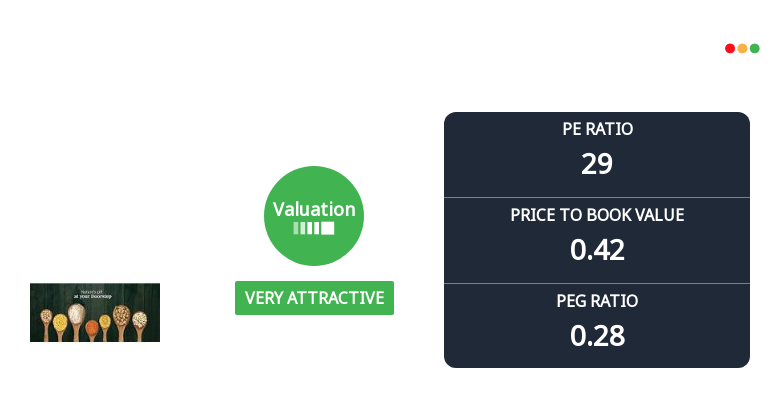Click the valuation meter bars inside the circle
This screenshot has height=404, width=770.
[314, 228]
